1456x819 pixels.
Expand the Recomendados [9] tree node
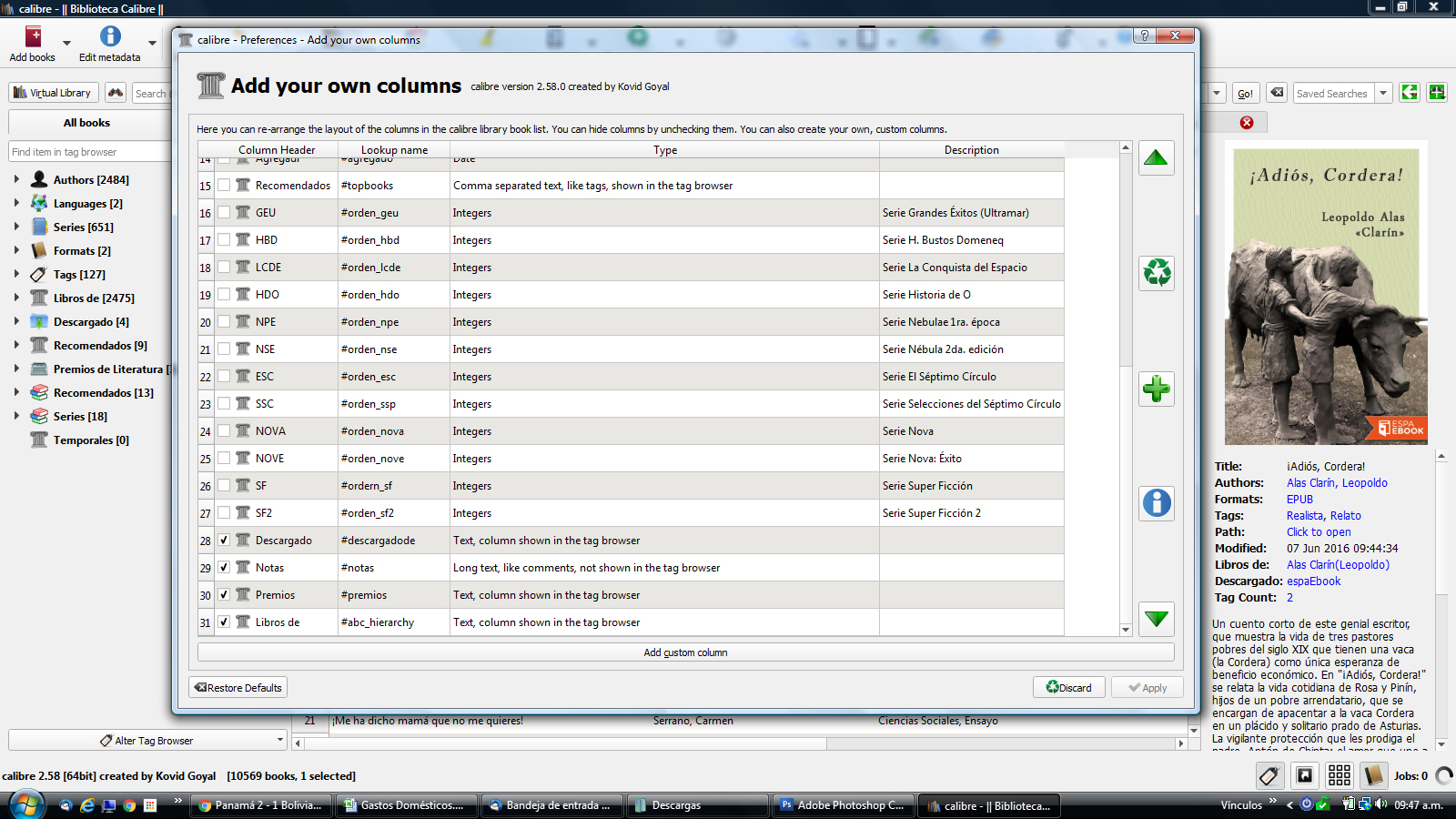(x=16, y=345)
